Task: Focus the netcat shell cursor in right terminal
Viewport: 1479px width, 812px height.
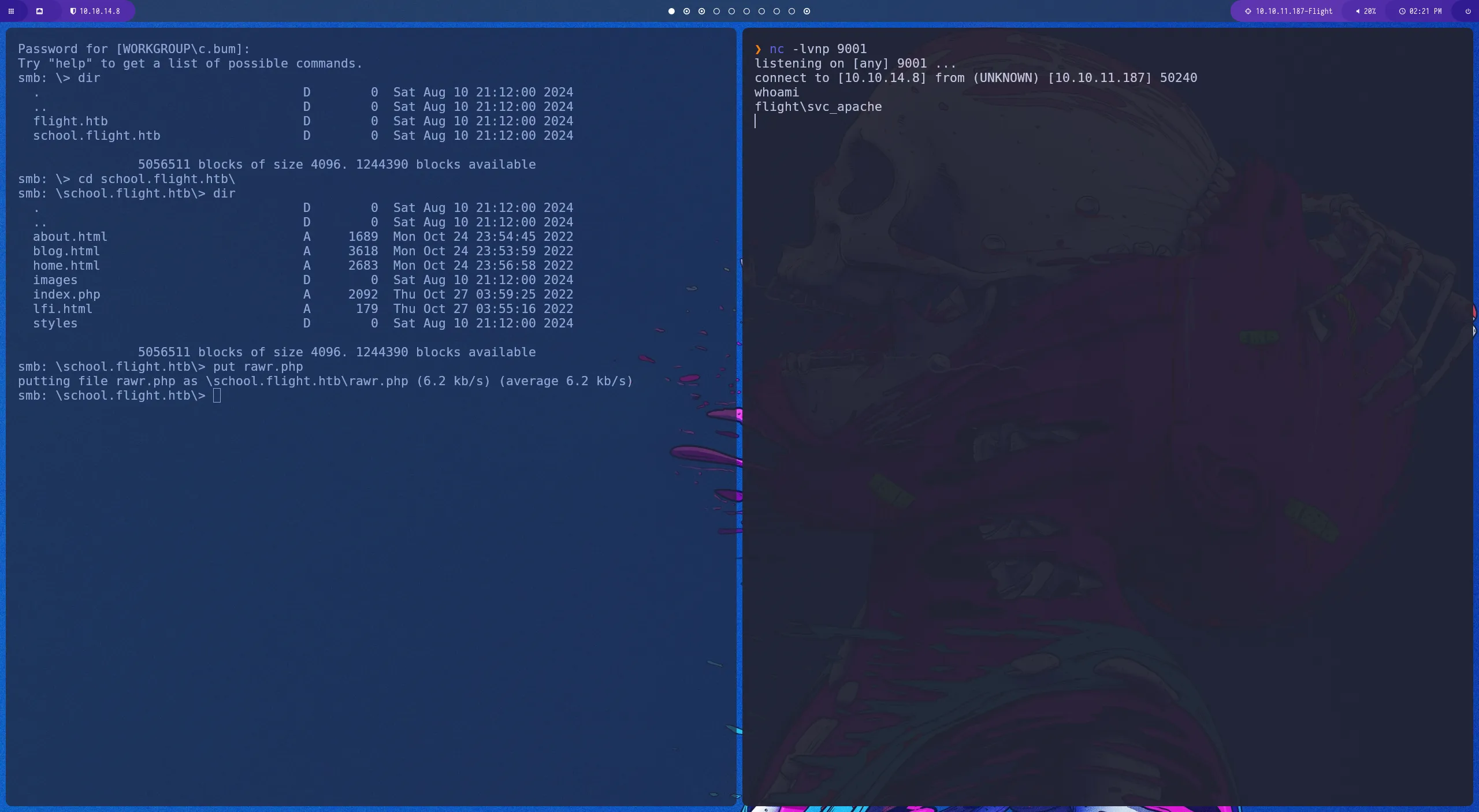Action: tap(756, 121)
